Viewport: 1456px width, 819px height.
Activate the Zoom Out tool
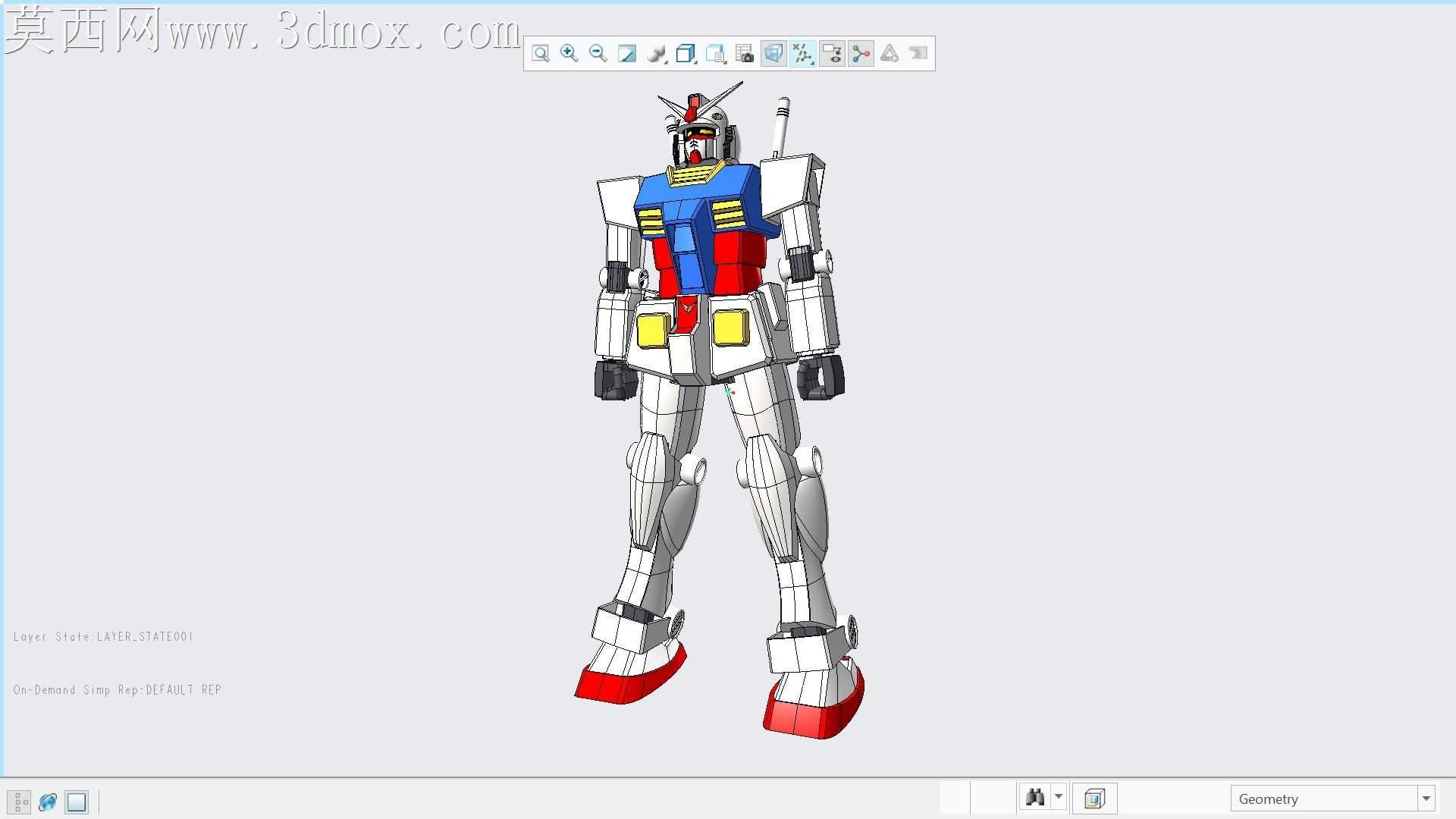598,54
